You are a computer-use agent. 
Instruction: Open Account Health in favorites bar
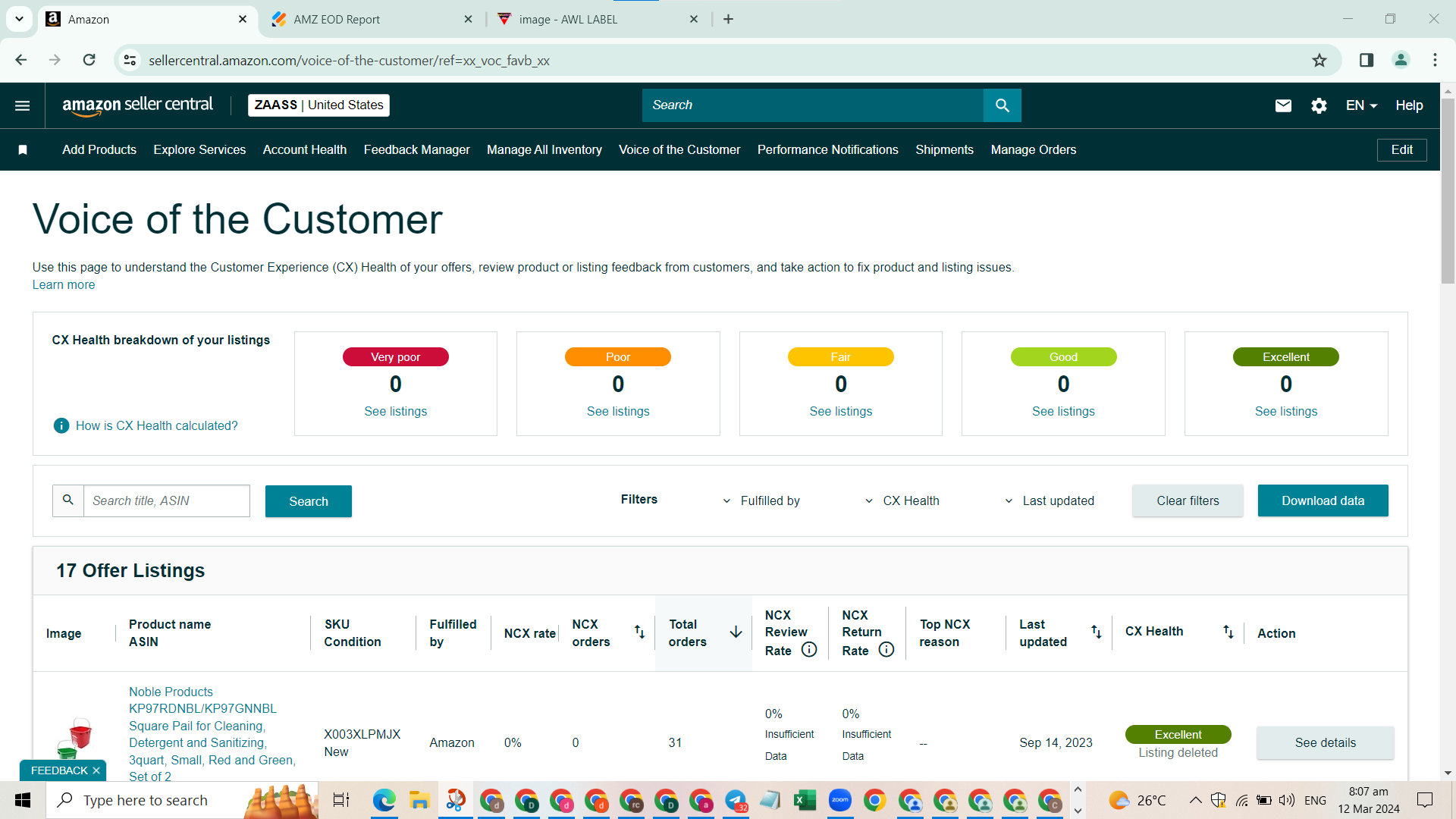point(305,150)
